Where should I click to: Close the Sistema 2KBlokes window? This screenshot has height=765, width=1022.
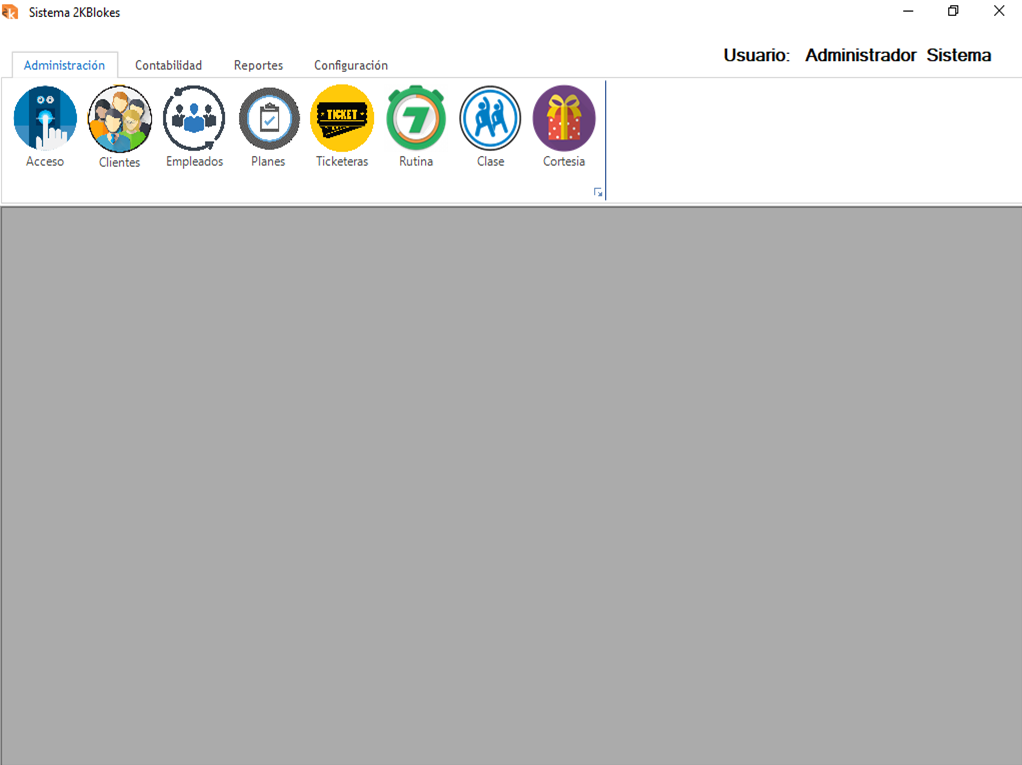pyautogui.click(x=999, y=12)
